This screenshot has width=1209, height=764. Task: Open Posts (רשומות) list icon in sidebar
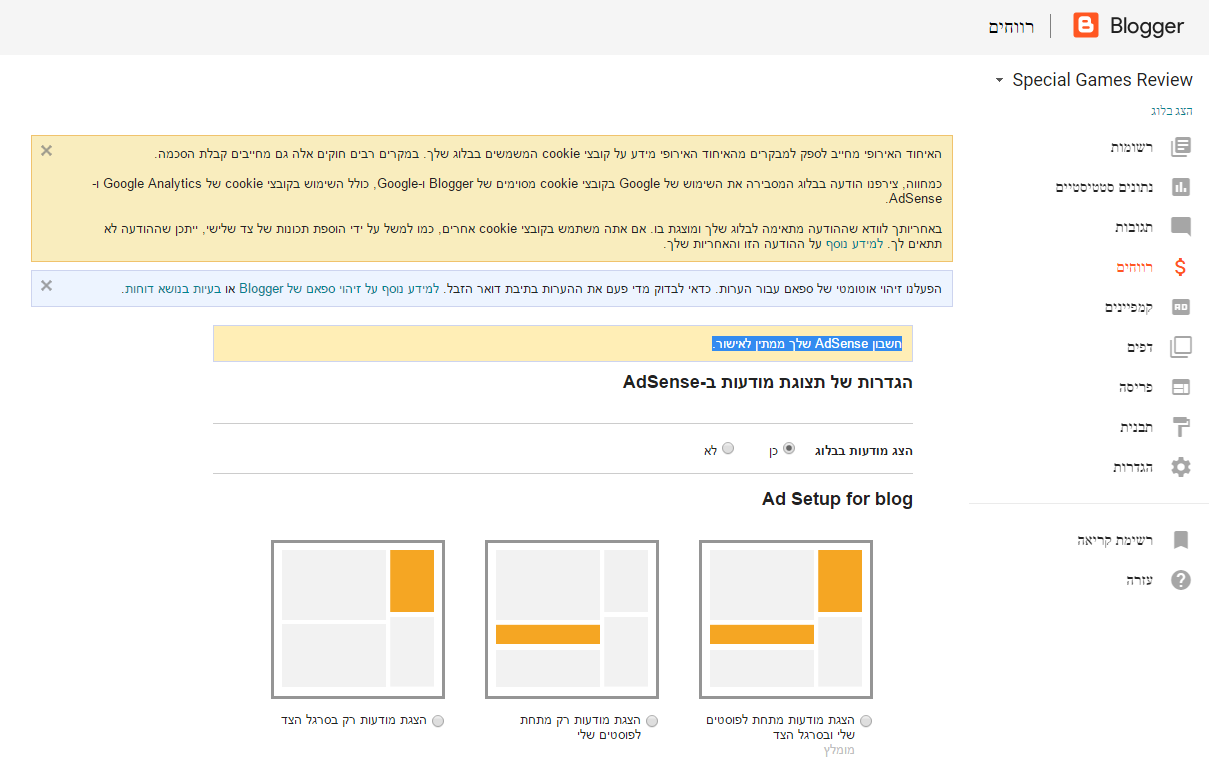(x=1181, y=147)
